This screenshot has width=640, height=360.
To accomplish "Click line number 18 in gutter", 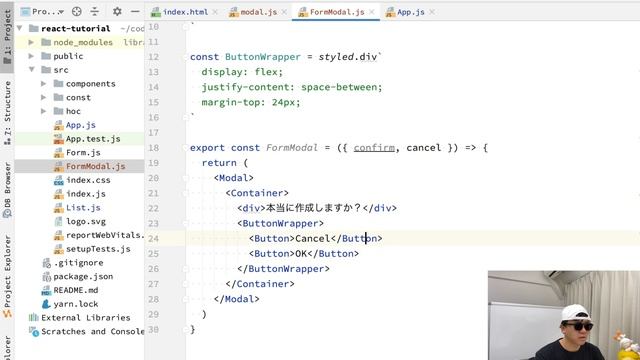I will [x=153, y=148].
